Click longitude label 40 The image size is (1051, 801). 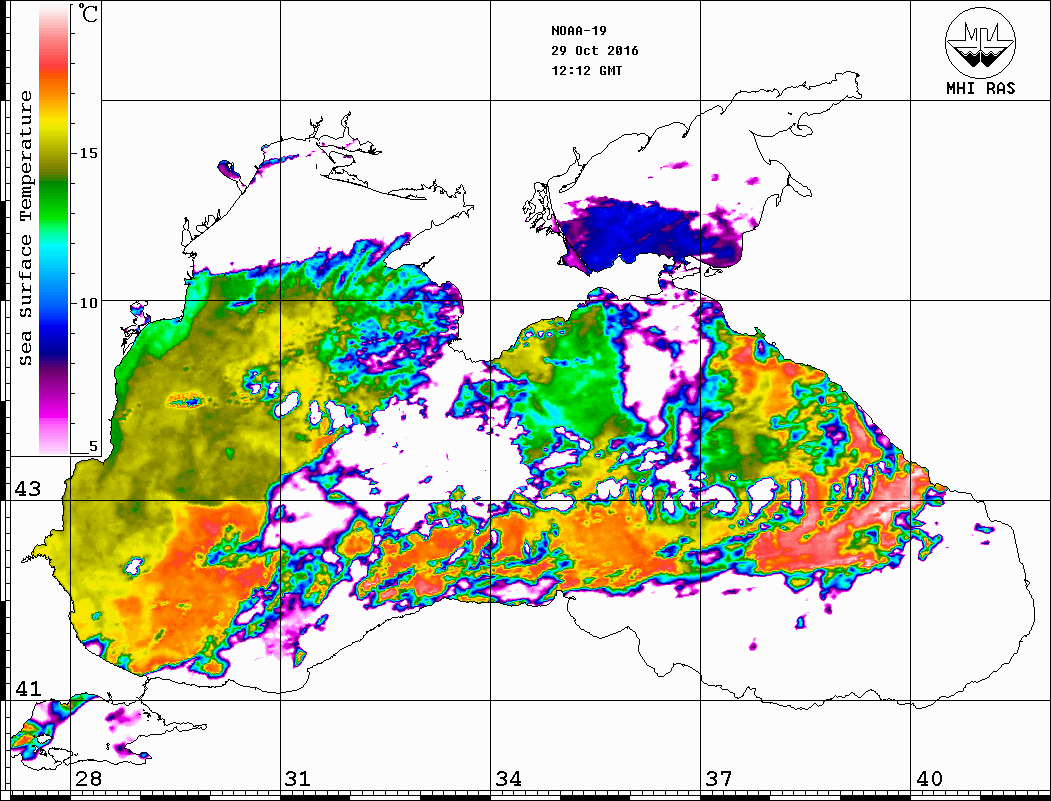coord(929,779)
